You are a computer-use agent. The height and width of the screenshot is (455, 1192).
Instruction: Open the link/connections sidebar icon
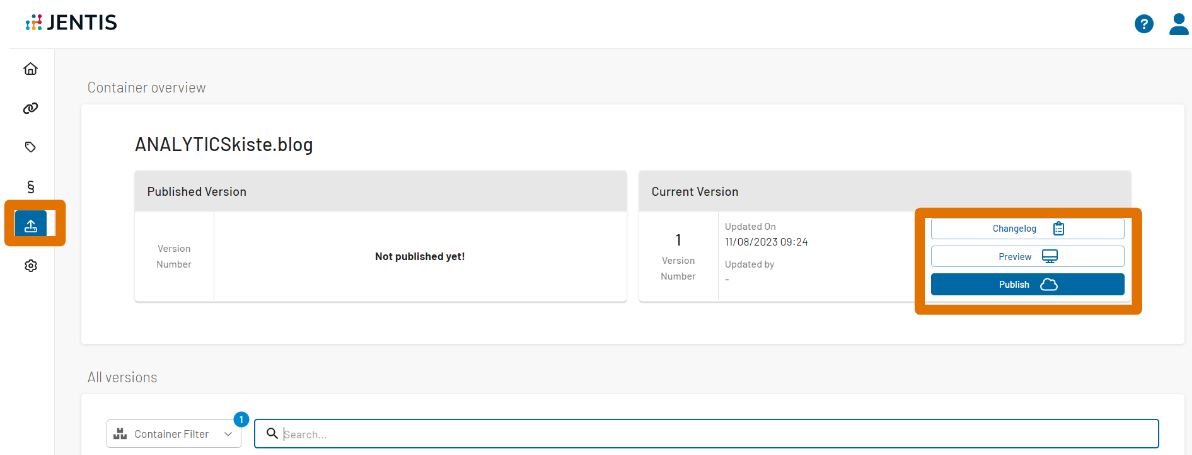pyautogui.click(x=30, y=108)
